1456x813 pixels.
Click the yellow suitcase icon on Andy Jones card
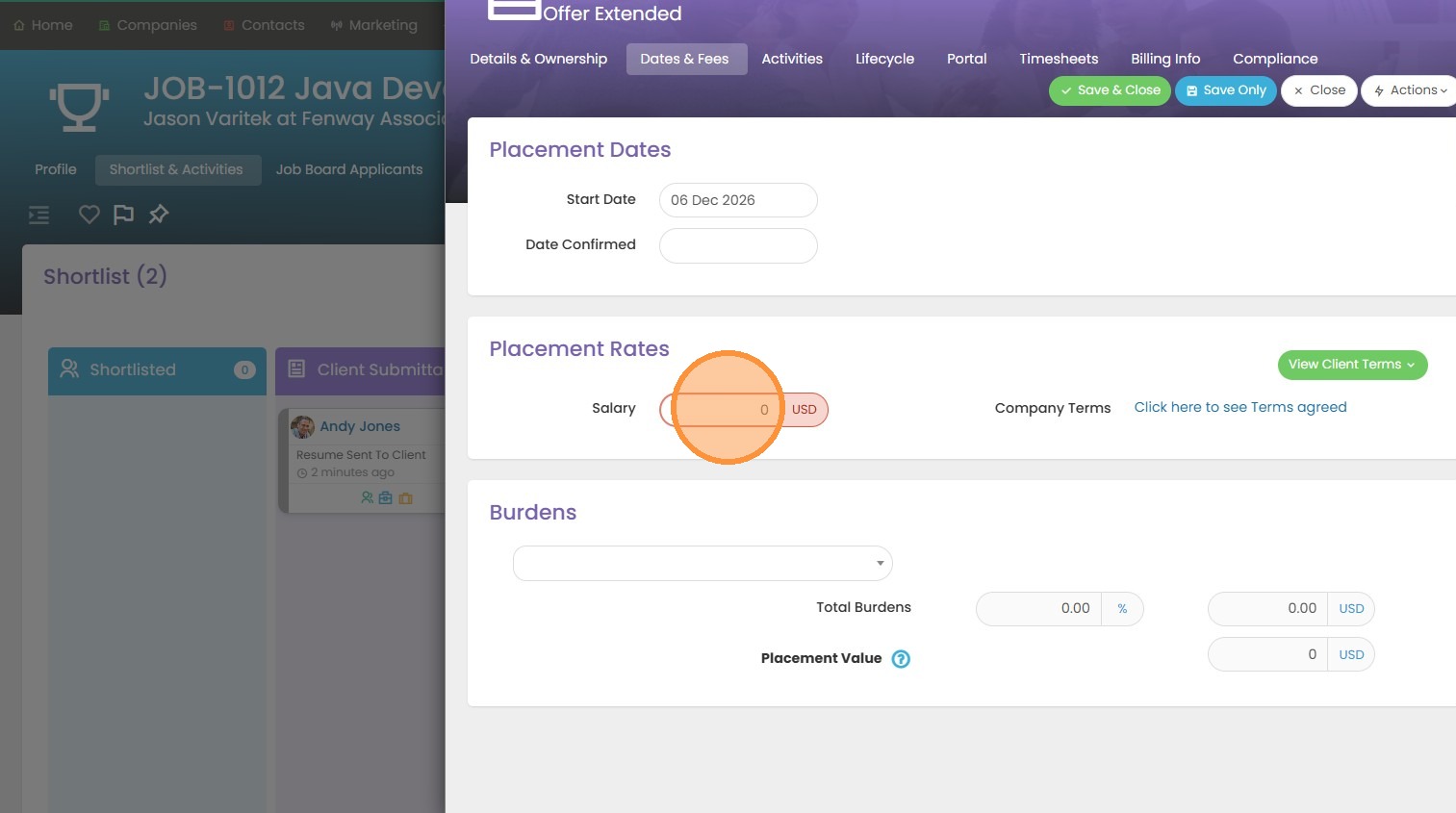tap(405, 498)
